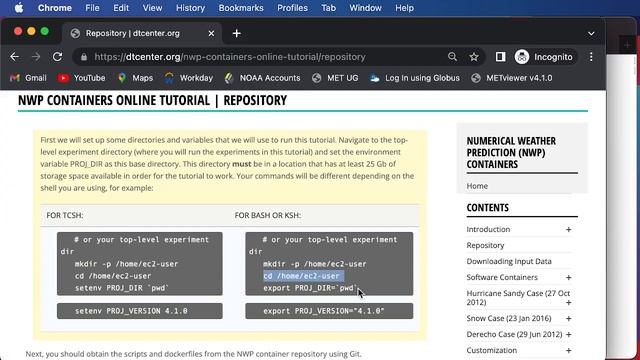Image resolution: width=640 pixels, height=360 pixels.
Task: Click the FOR BASH OR KSH: column header
Action: [x=267, y=215]
